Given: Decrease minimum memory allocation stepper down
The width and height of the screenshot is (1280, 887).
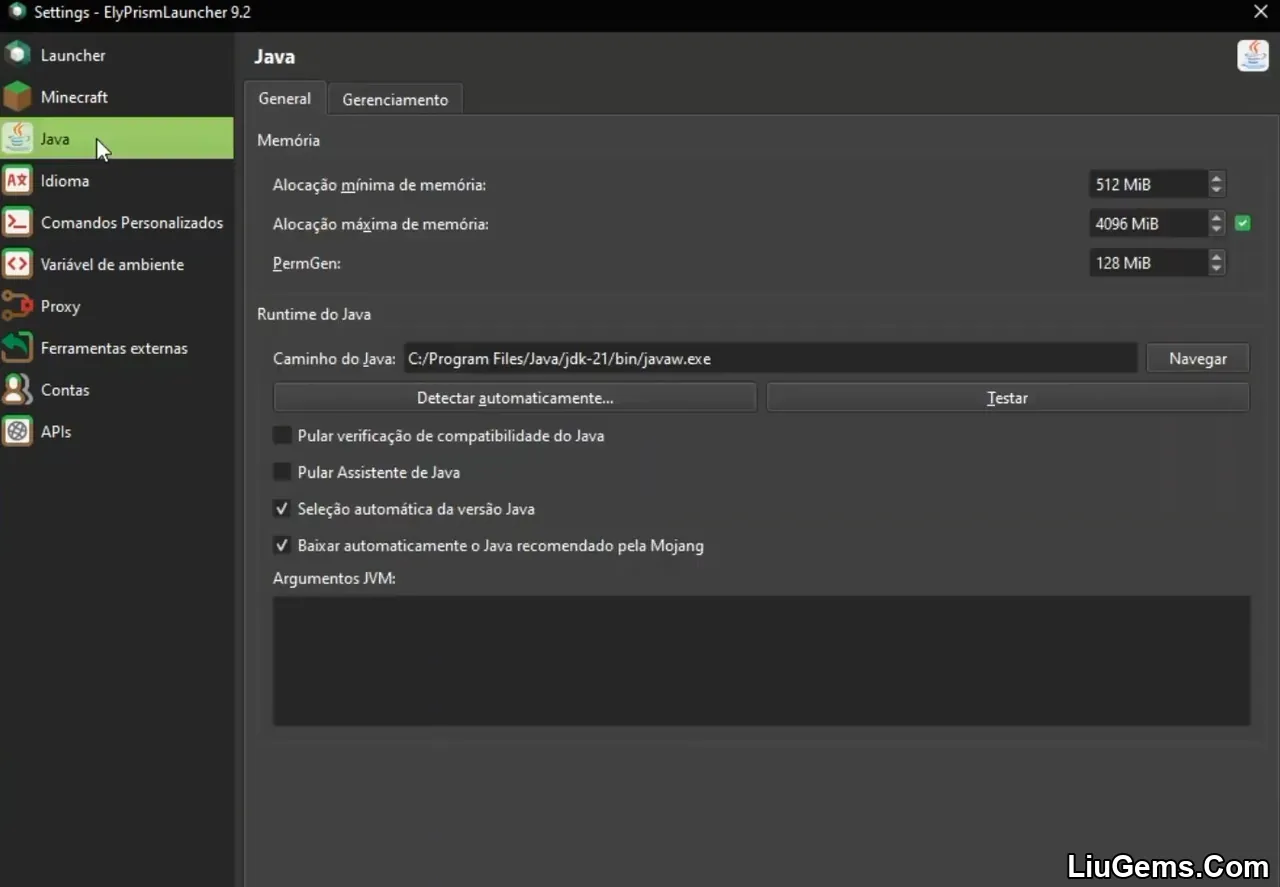Looking at the screenshot, I should [x=1216, y=190].
